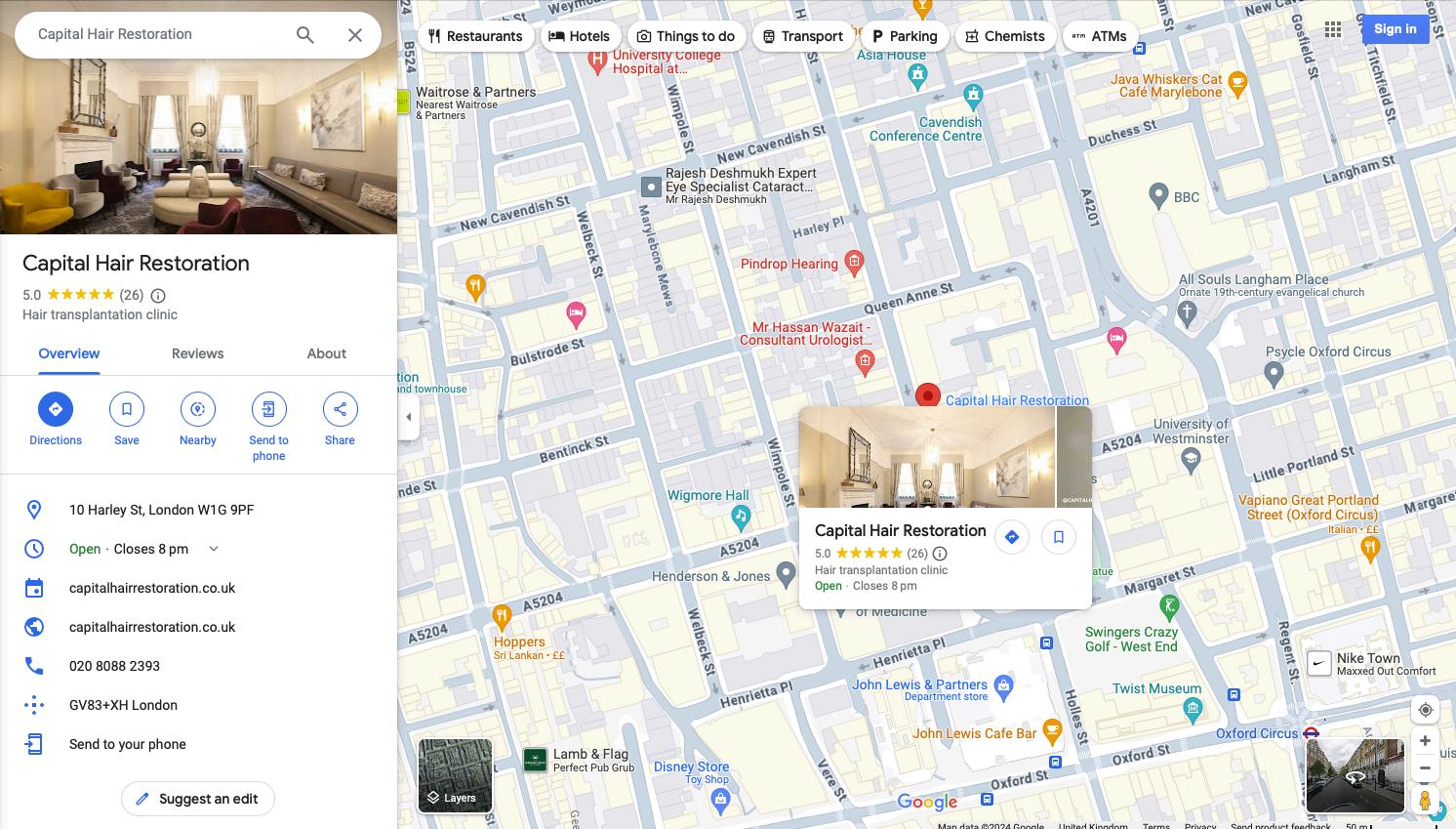This screenshot has width=1456, height=829.
Task: Click save bookmark icon in the map popup card
Action: coord(1059,537)
